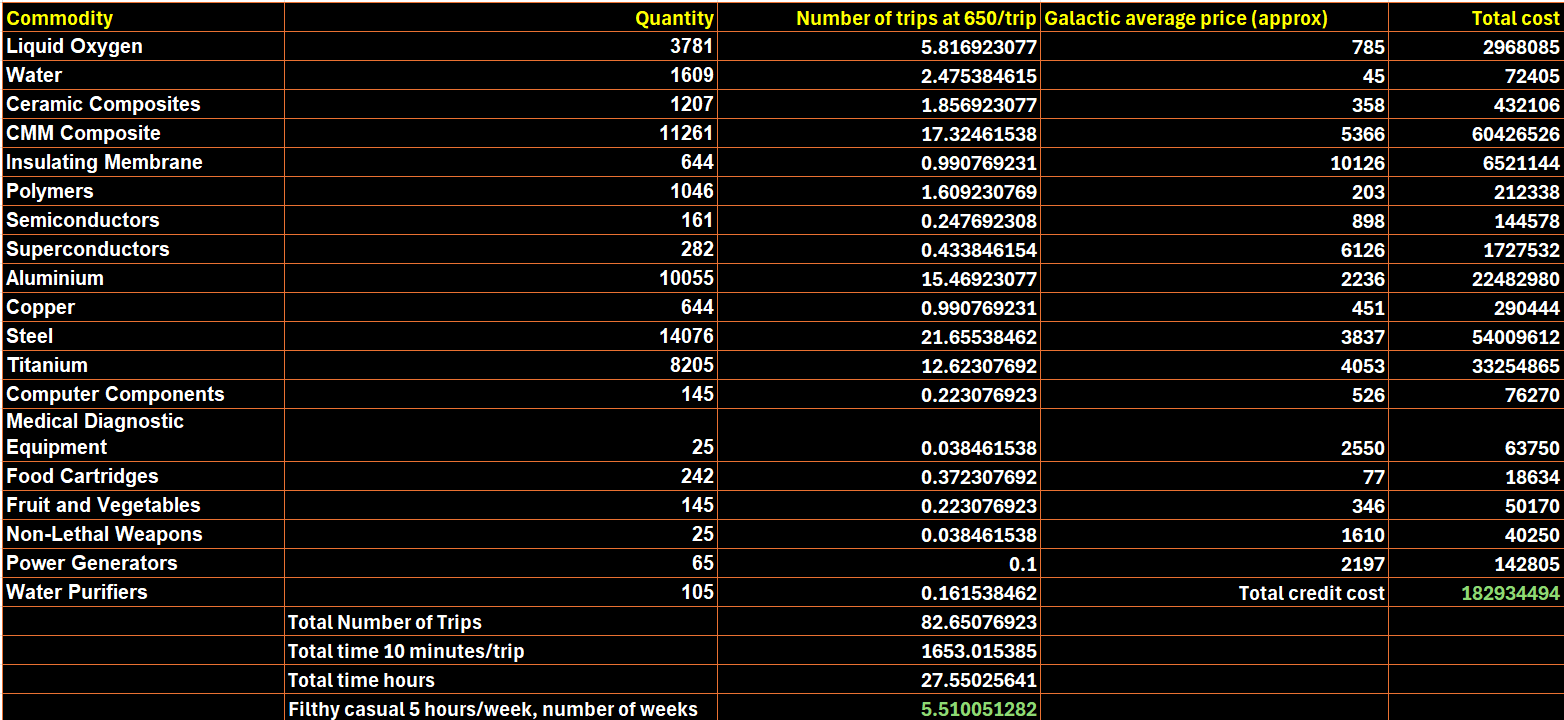Select Water quantity 1609

[x=501, y=75]
